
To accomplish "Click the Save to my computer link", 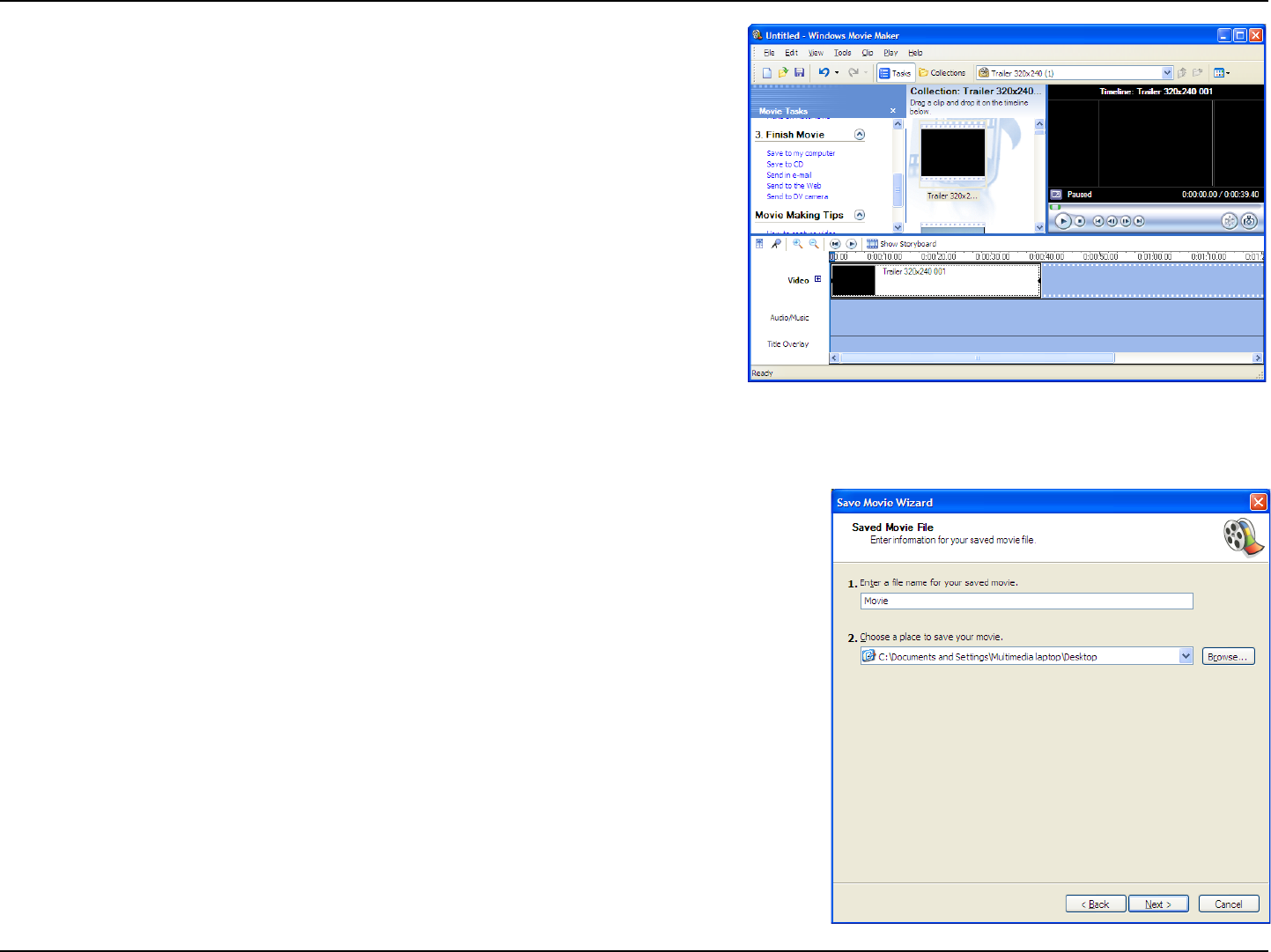I will click(801, 153).
